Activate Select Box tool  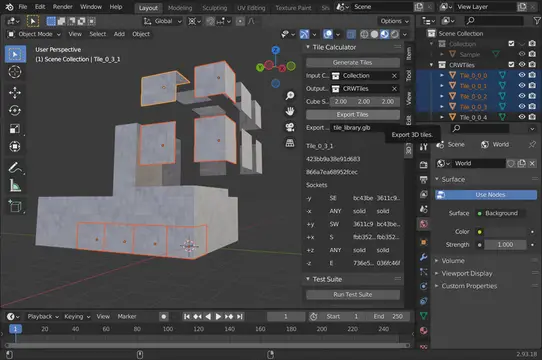click(x=15, y=54)
